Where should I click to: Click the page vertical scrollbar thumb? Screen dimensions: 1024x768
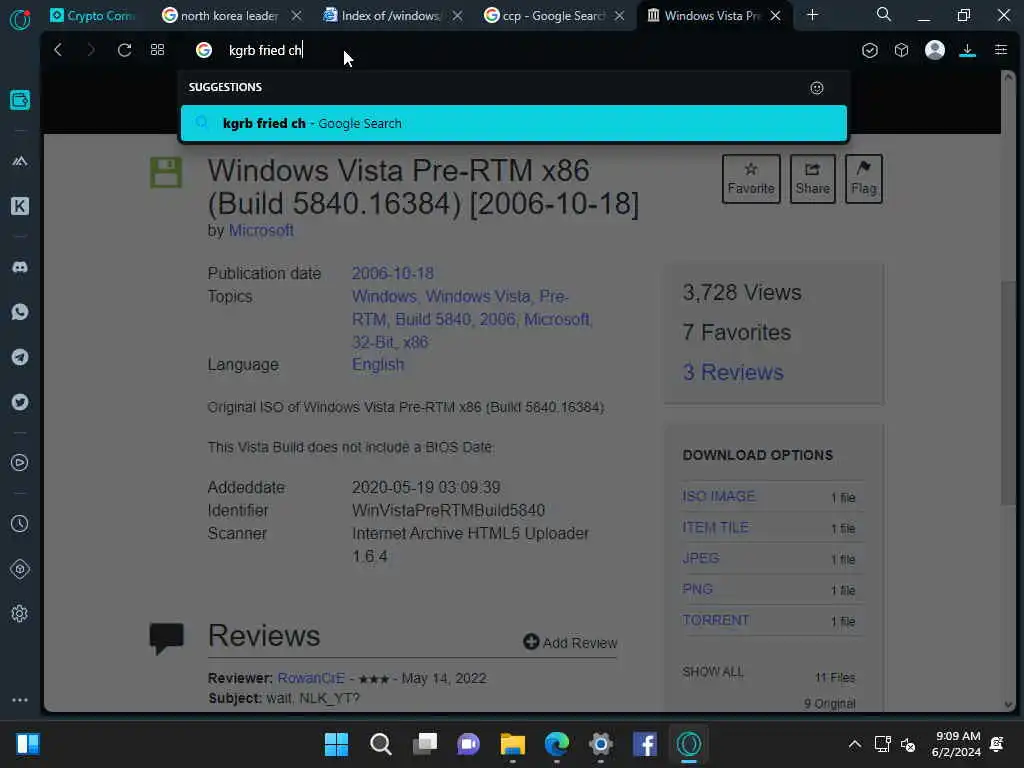(x=1008, y=392)
